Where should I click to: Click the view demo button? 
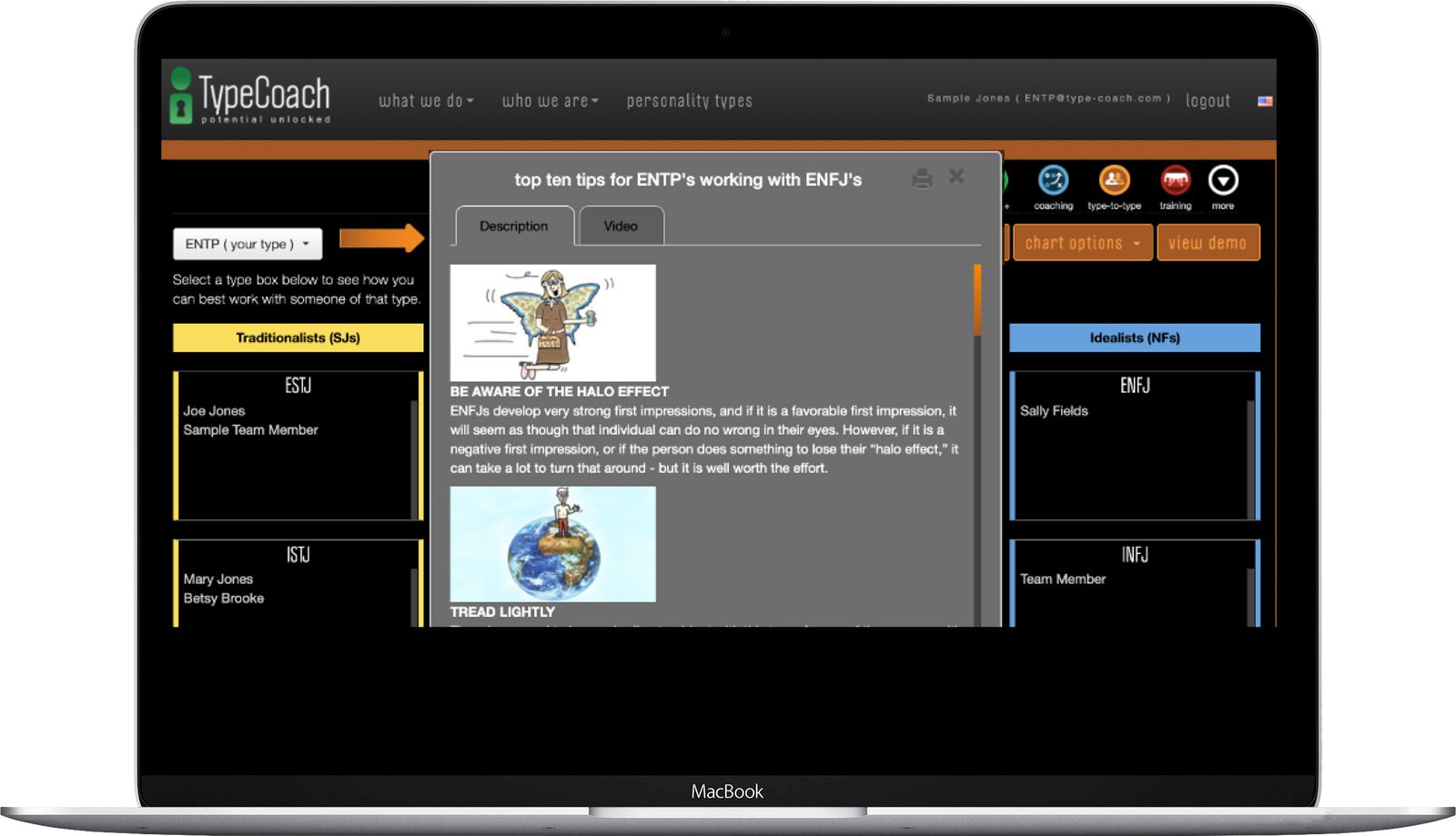(1208, 243)
